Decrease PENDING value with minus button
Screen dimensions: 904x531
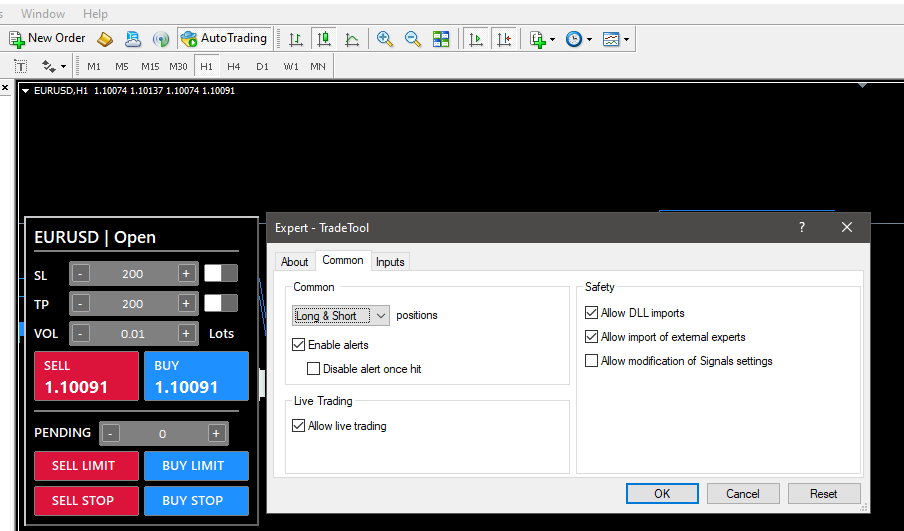pyautogui.click(x=110, y=434)
